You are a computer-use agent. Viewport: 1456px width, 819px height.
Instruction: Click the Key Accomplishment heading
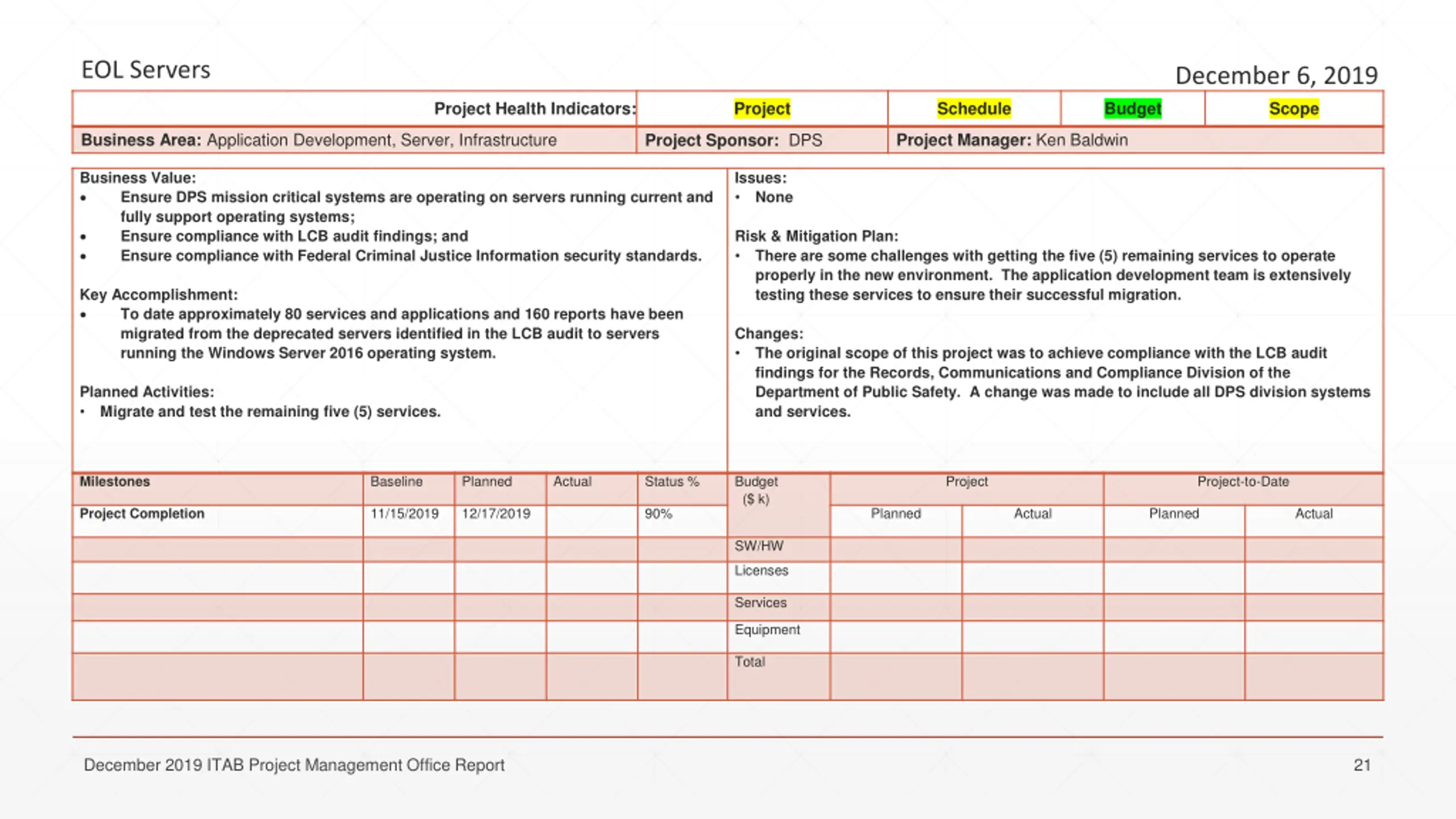[159, 295]
